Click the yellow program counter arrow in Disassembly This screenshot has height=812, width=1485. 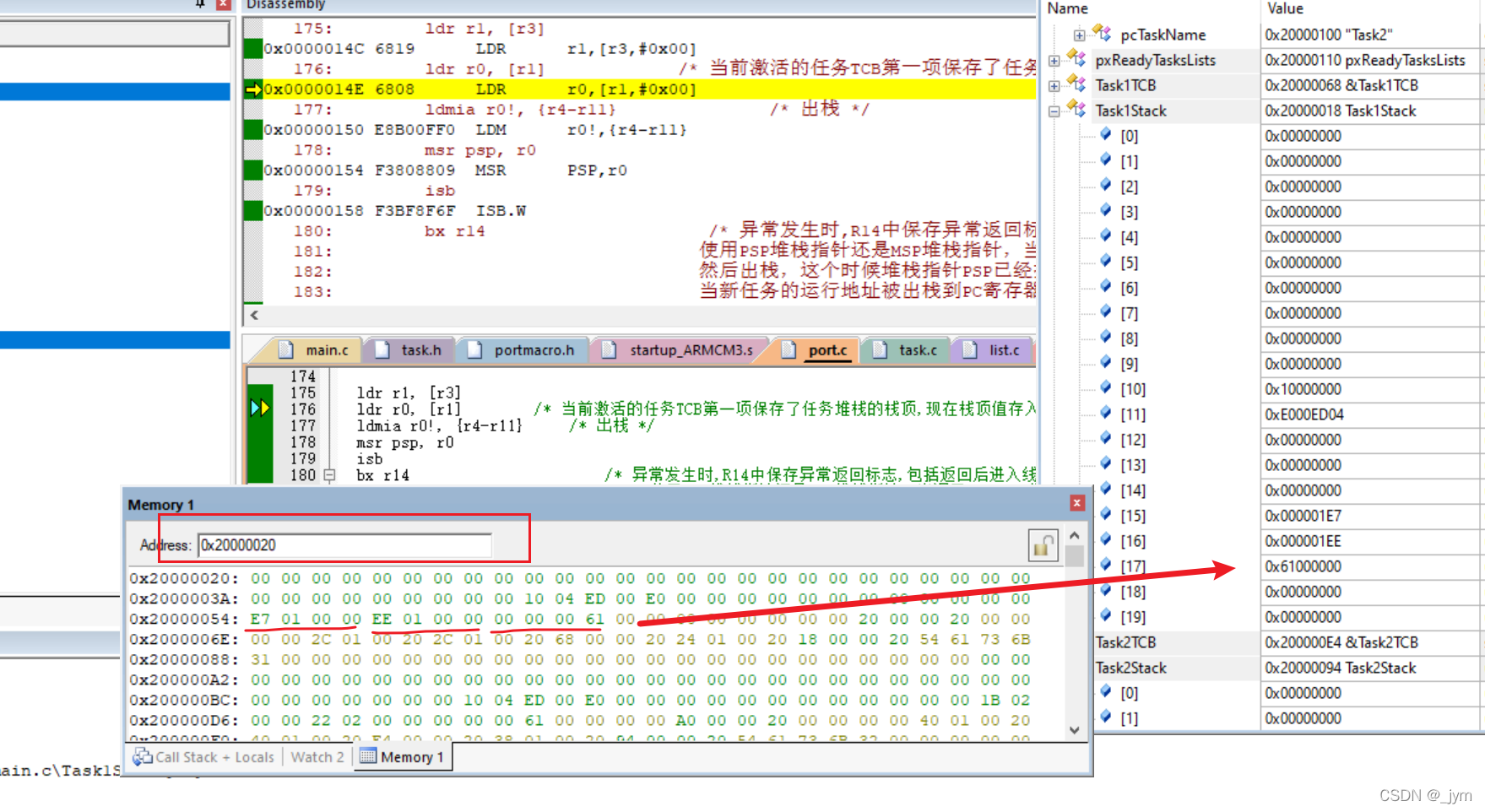click(x=253, y=89)
